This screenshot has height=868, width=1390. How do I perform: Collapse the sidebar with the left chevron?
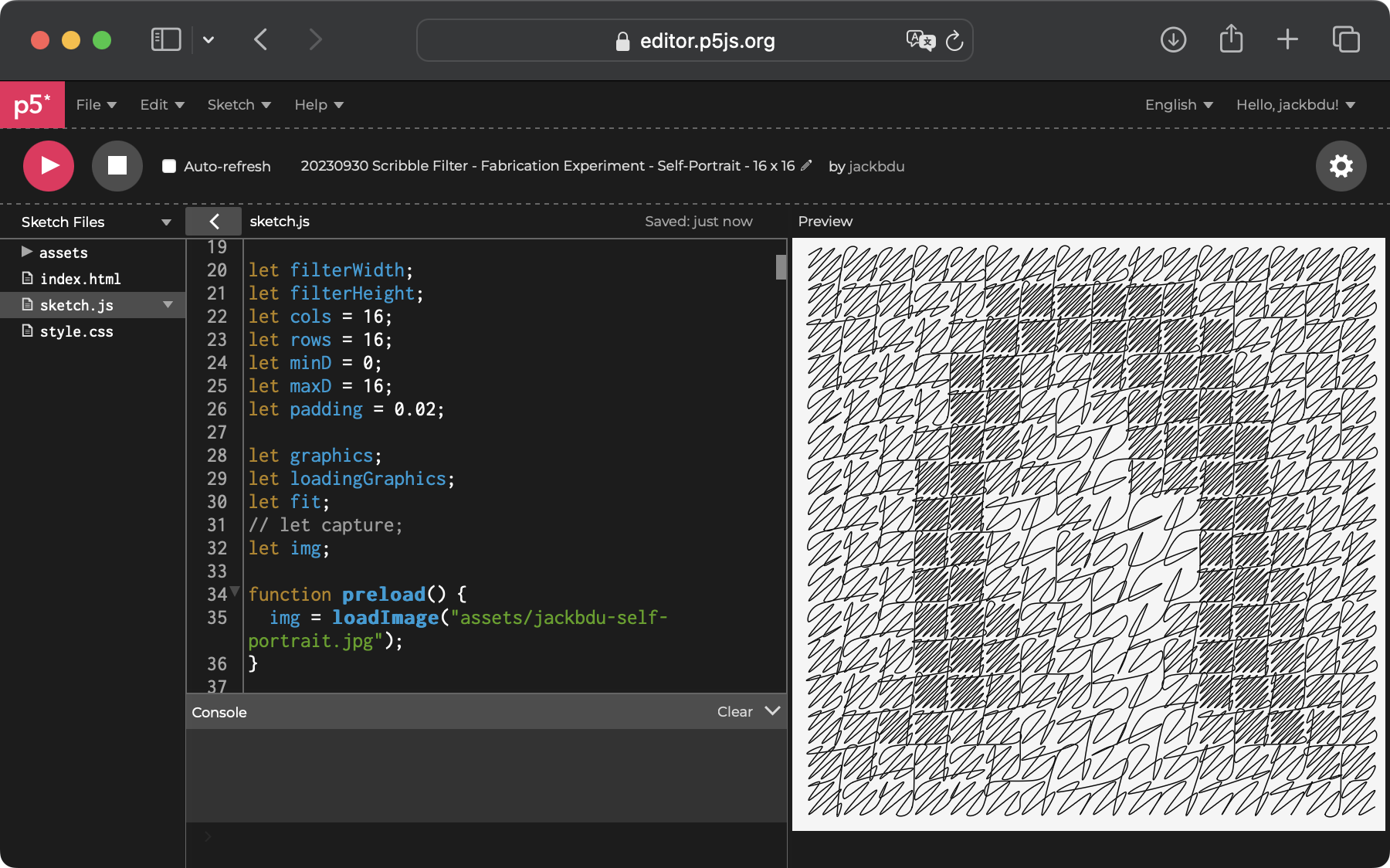click(x=214, y=222)
